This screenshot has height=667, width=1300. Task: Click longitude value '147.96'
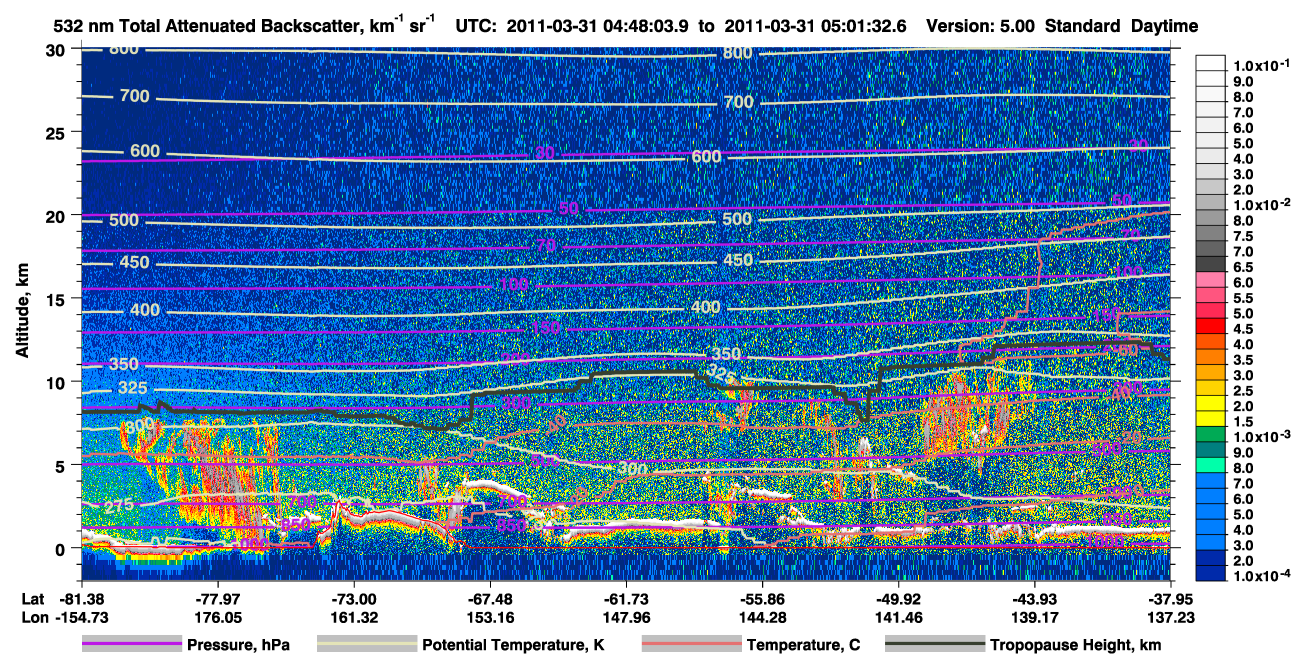tap(625, 617)
